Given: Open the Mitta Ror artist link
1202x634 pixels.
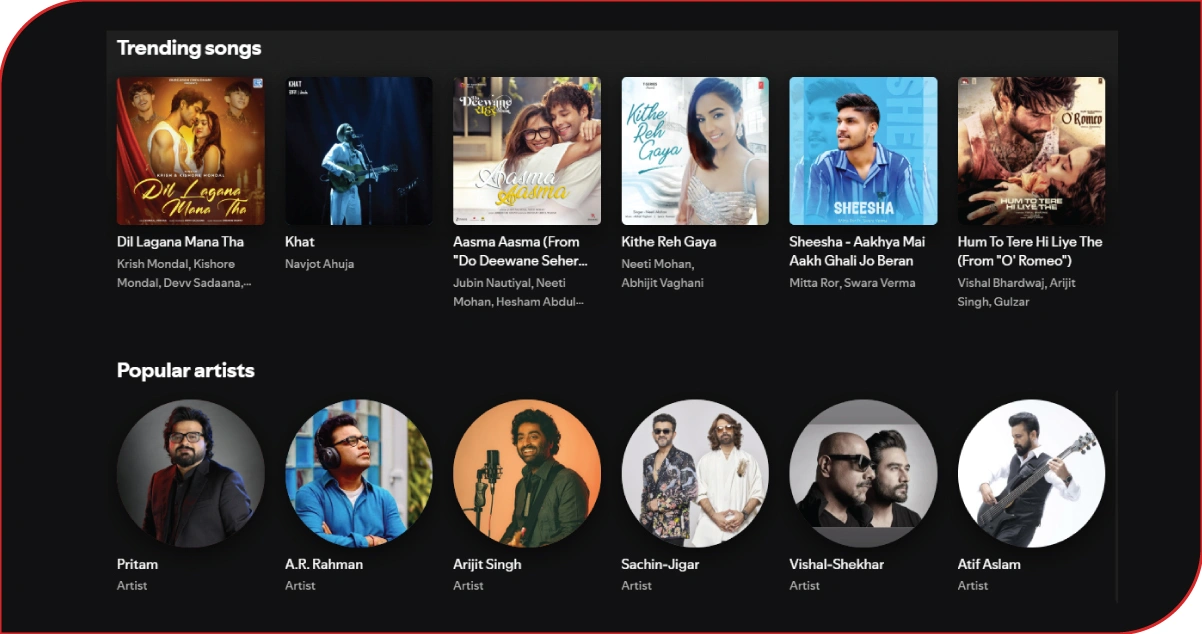Looking at the screenshot, I should 812,283.
